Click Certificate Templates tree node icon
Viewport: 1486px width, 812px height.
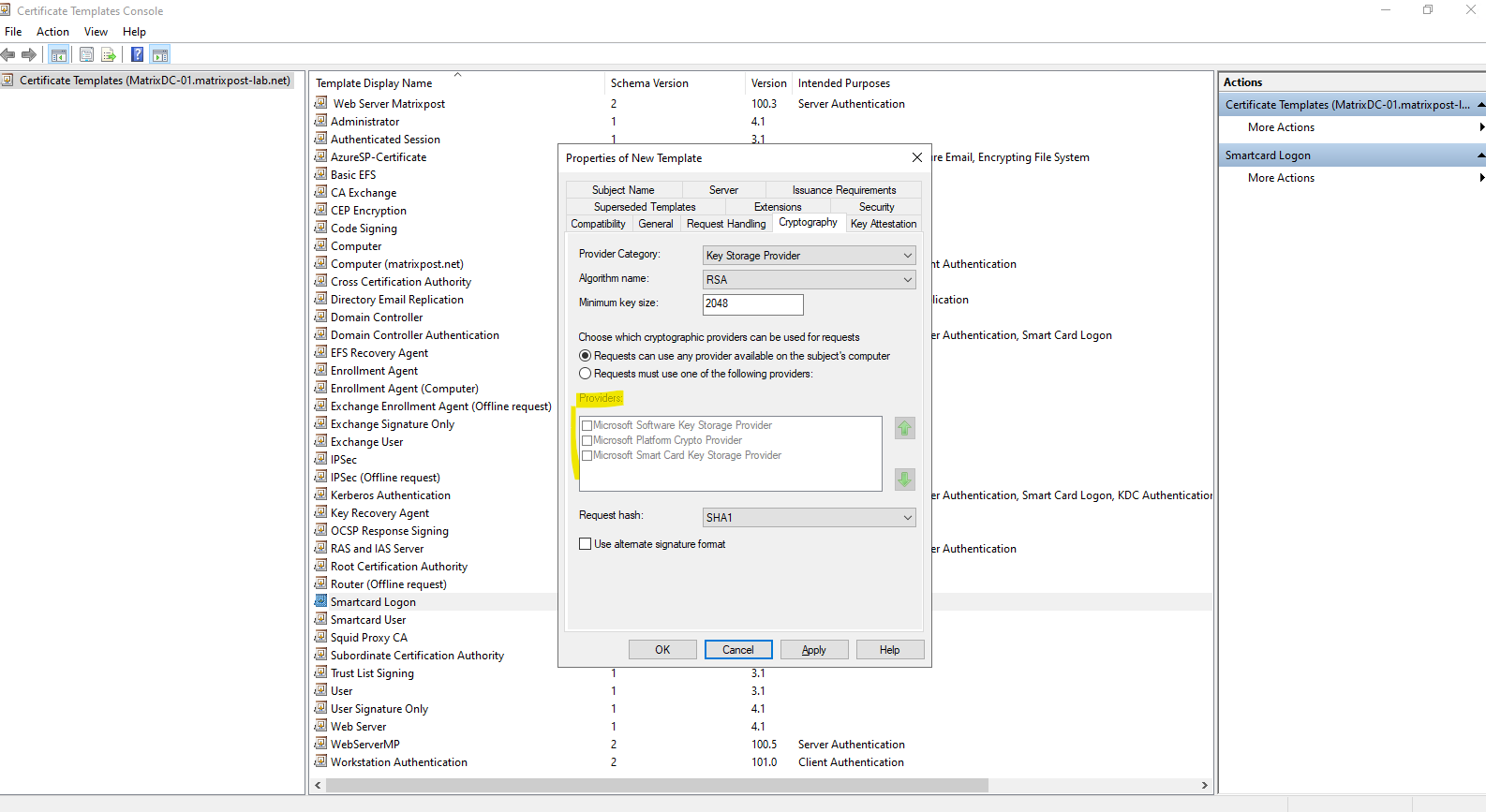click(7, 80)
